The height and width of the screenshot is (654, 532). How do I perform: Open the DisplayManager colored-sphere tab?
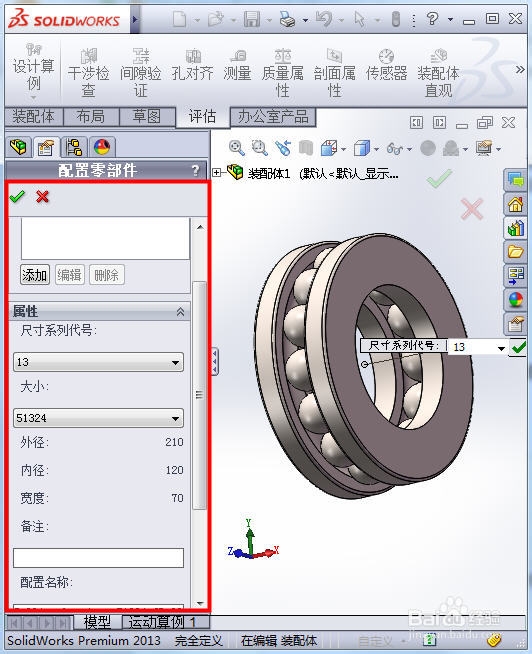(102, 147)
